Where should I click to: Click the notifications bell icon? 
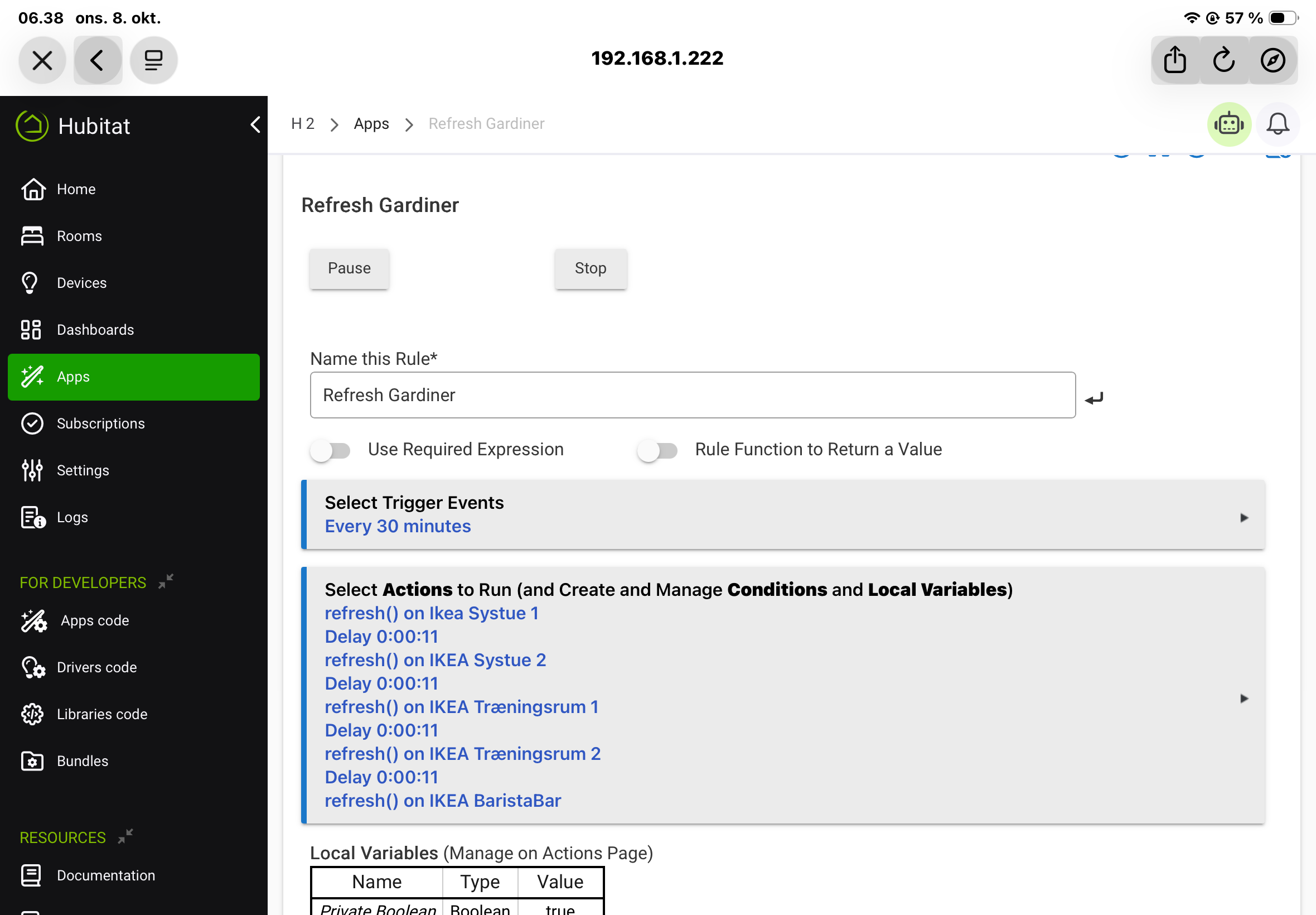click(1277, 124)
